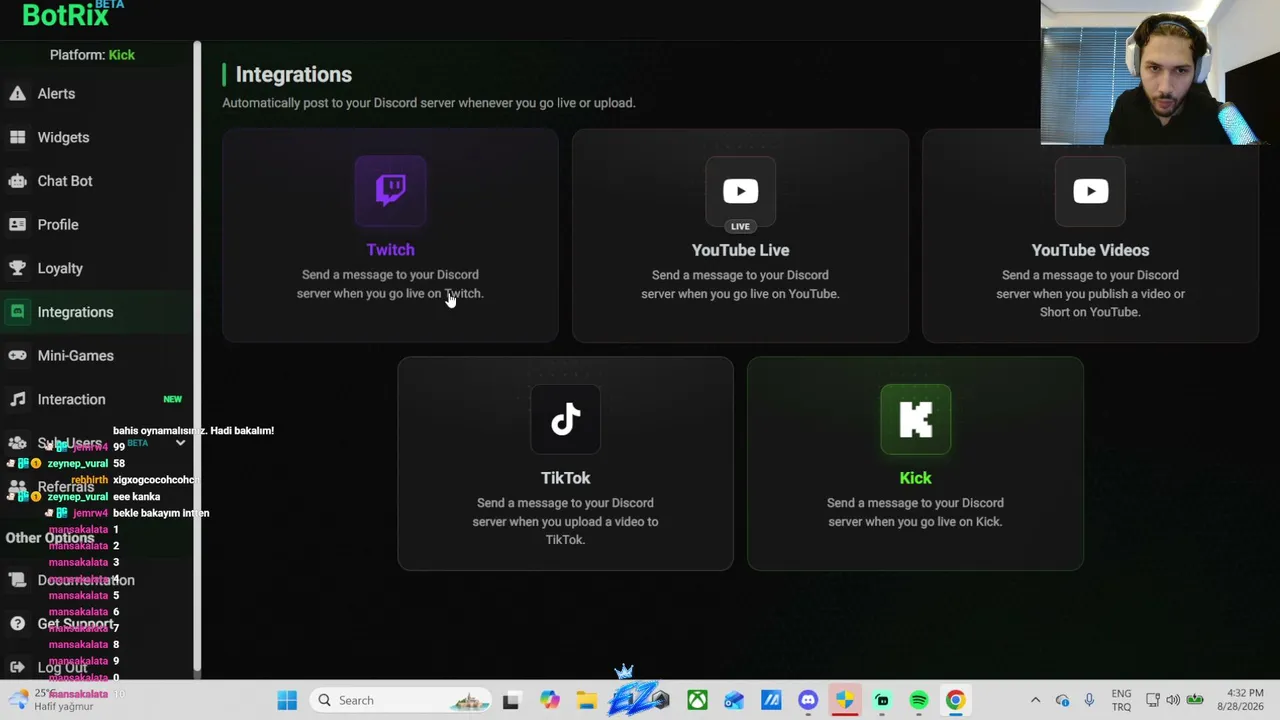
Task: Click the TikTok logo icon
Action: coord(565,419)
